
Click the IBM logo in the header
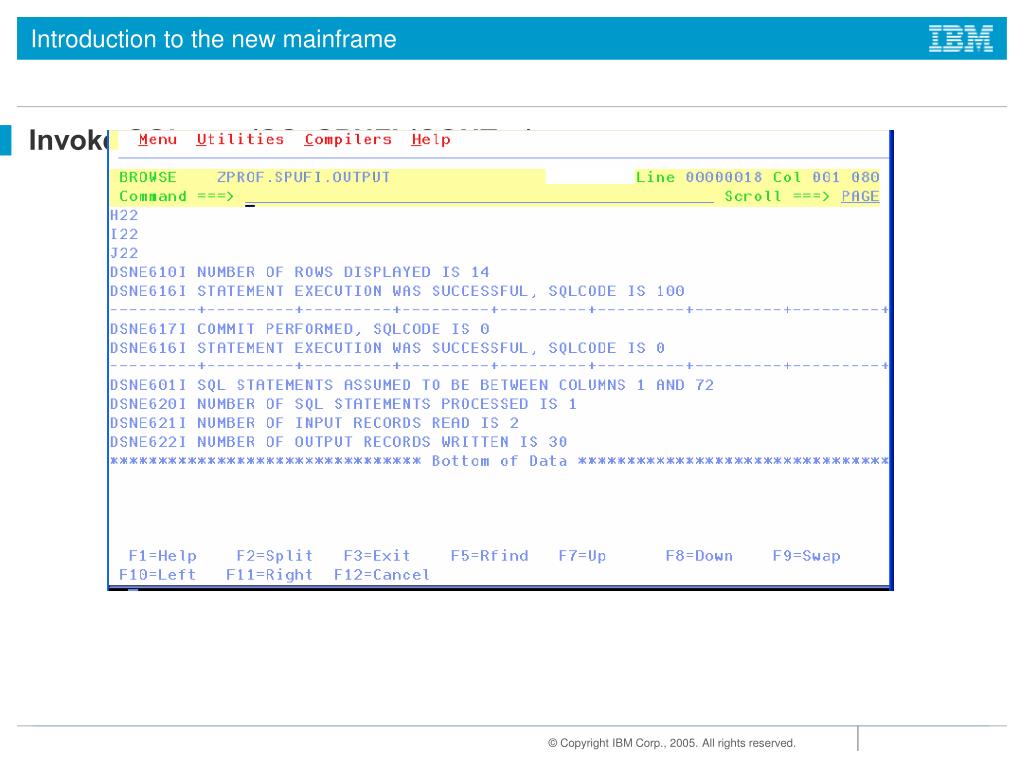click(961, 39)
